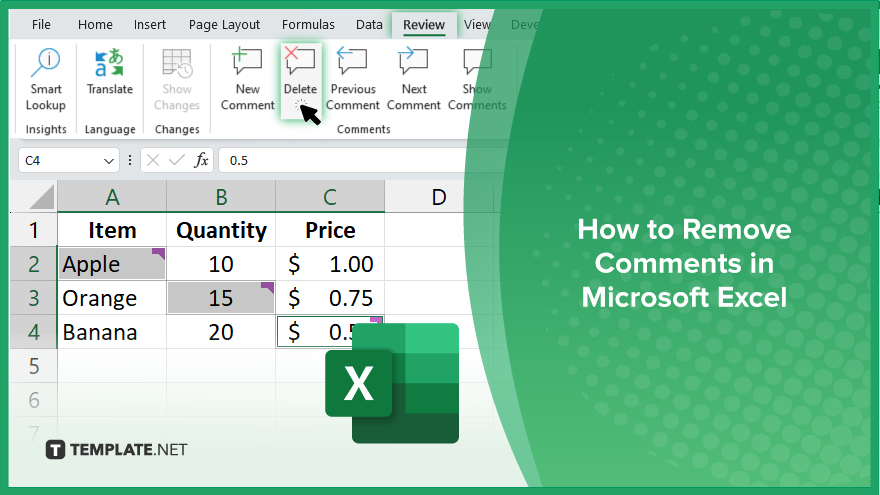Screen dimensions: 880x495
Task: Select row 4 header
Action: click(34, 332)
